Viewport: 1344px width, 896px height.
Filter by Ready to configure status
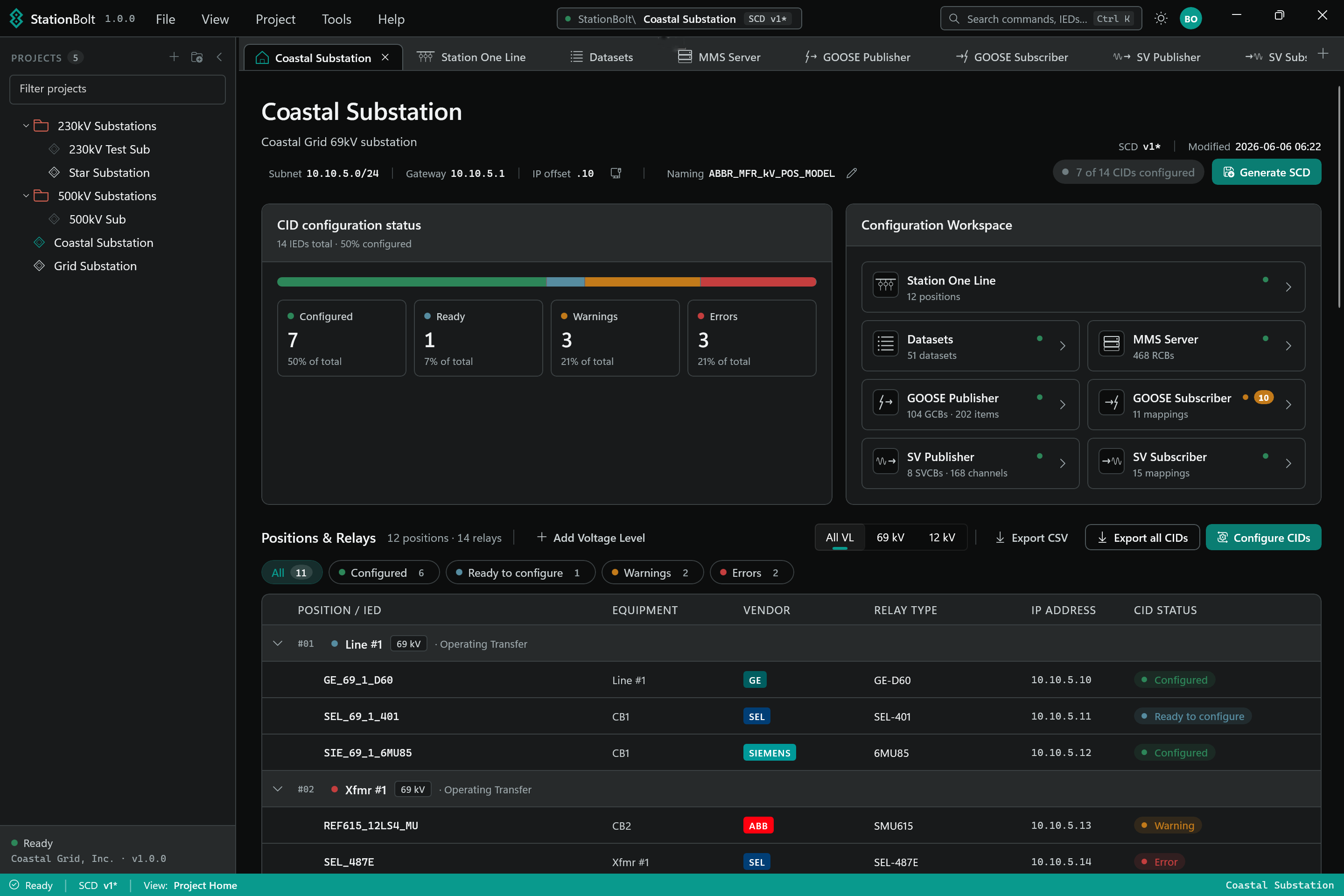click(520, 573)
